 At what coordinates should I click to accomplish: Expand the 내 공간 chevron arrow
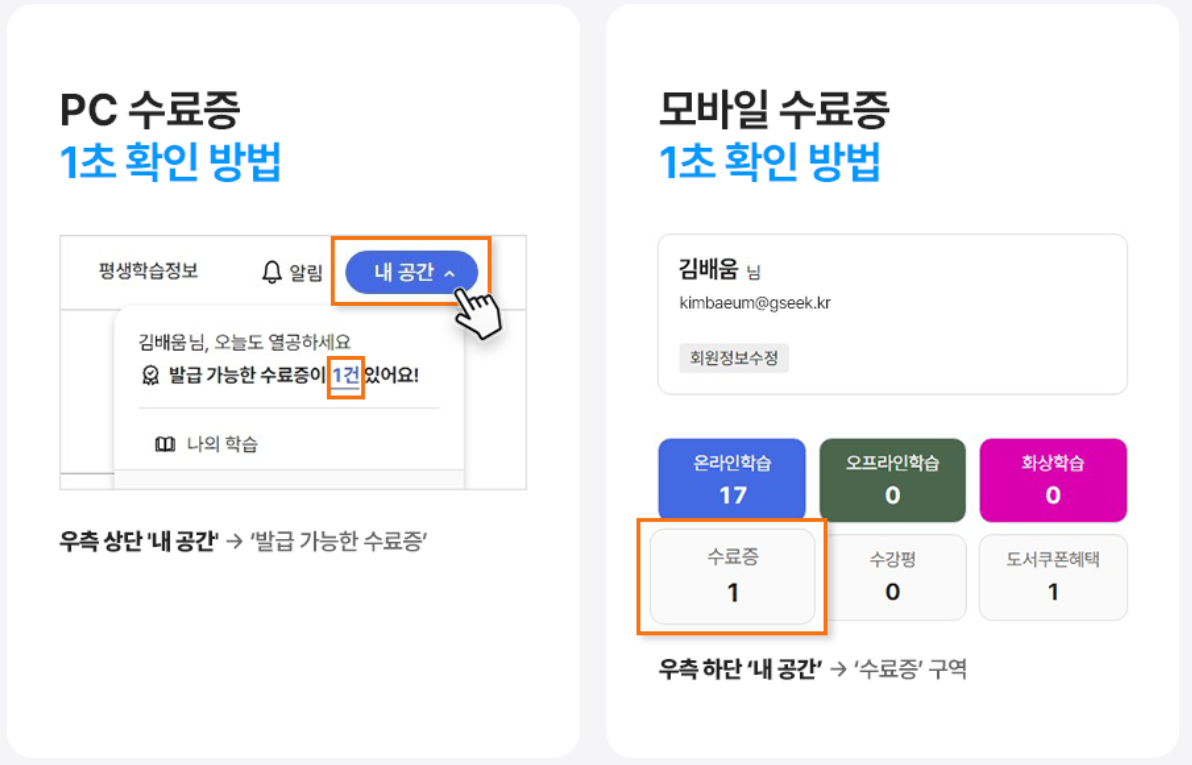449,274
